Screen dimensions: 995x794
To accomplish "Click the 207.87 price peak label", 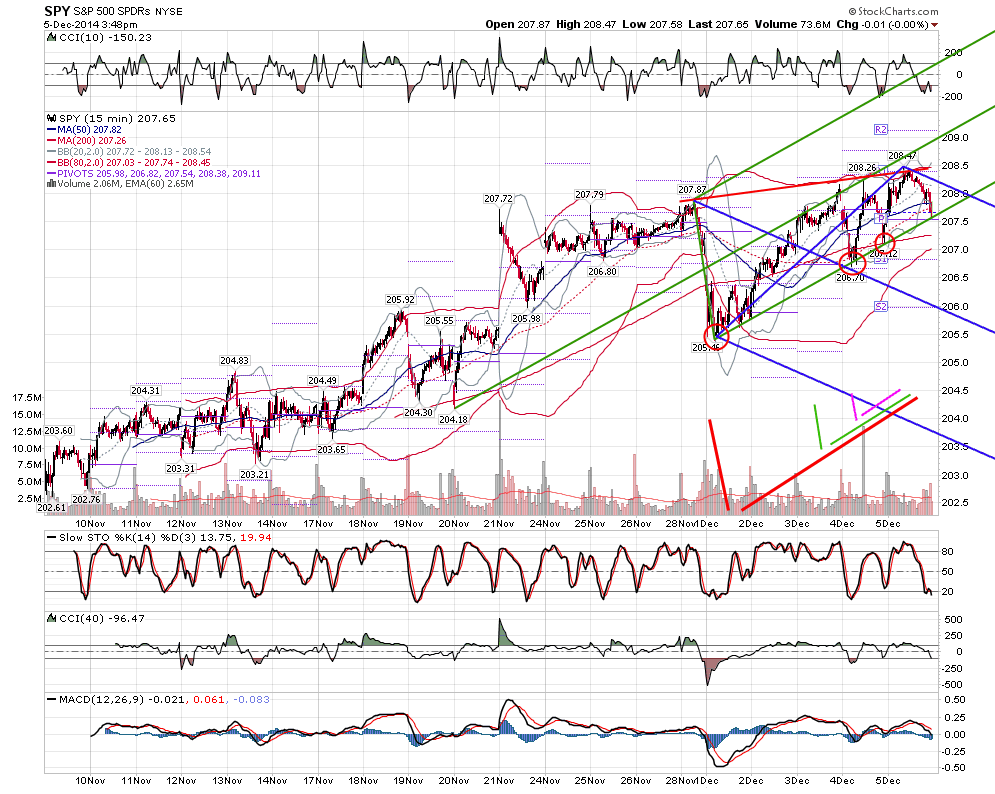I will (692, 190).
